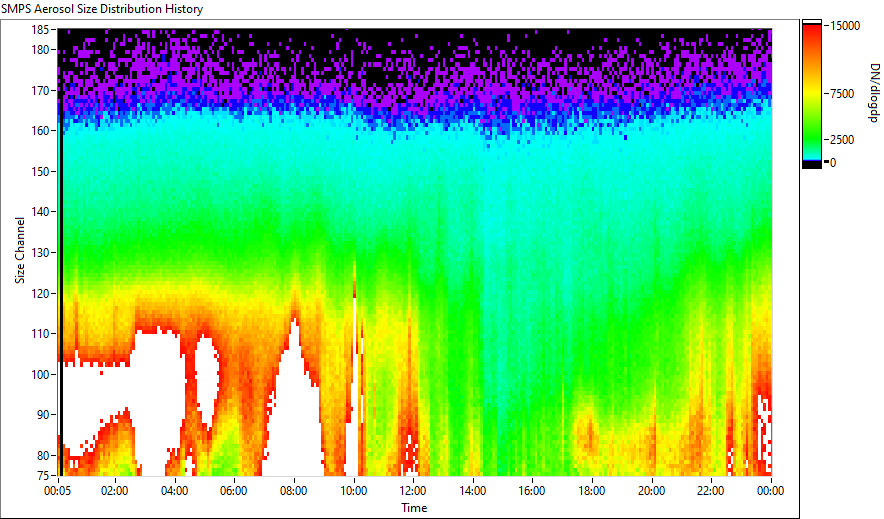
Task: Click the 180 size channel tick
Action: click(x=41, y=50)
